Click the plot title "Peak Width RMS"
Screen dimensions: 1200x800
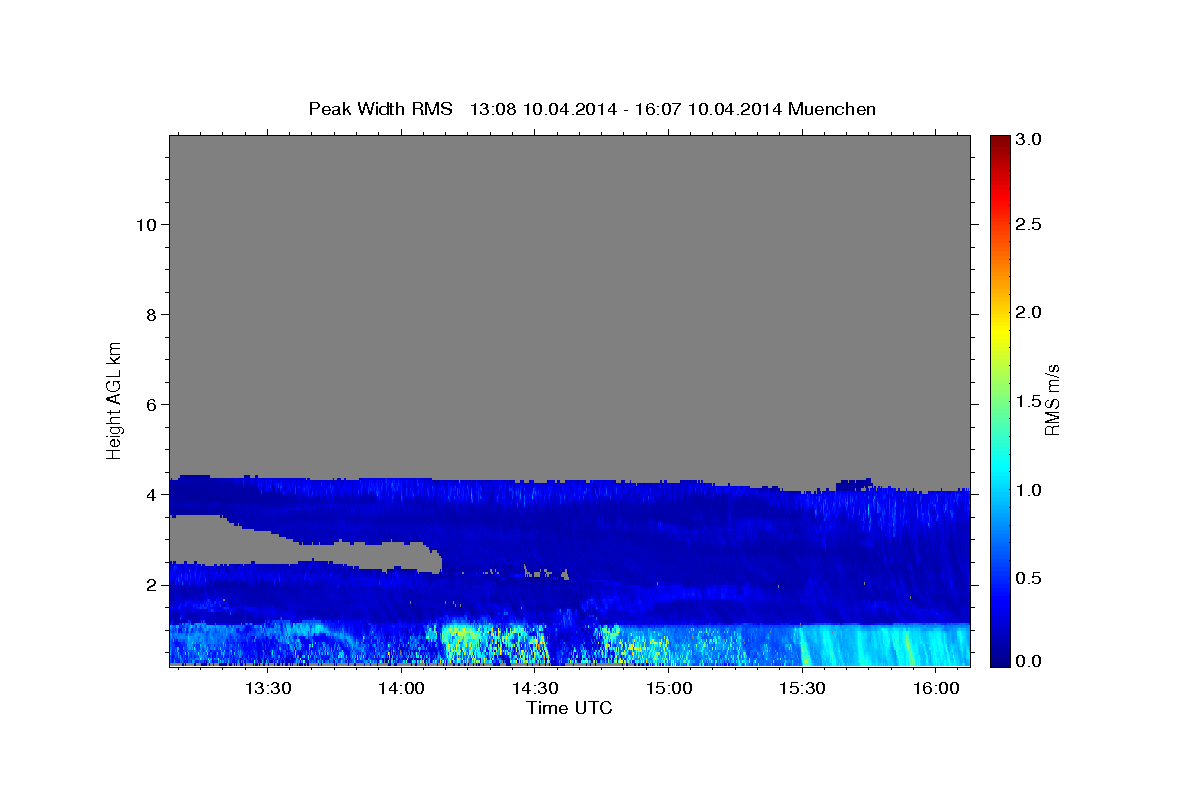coord(381,109)
